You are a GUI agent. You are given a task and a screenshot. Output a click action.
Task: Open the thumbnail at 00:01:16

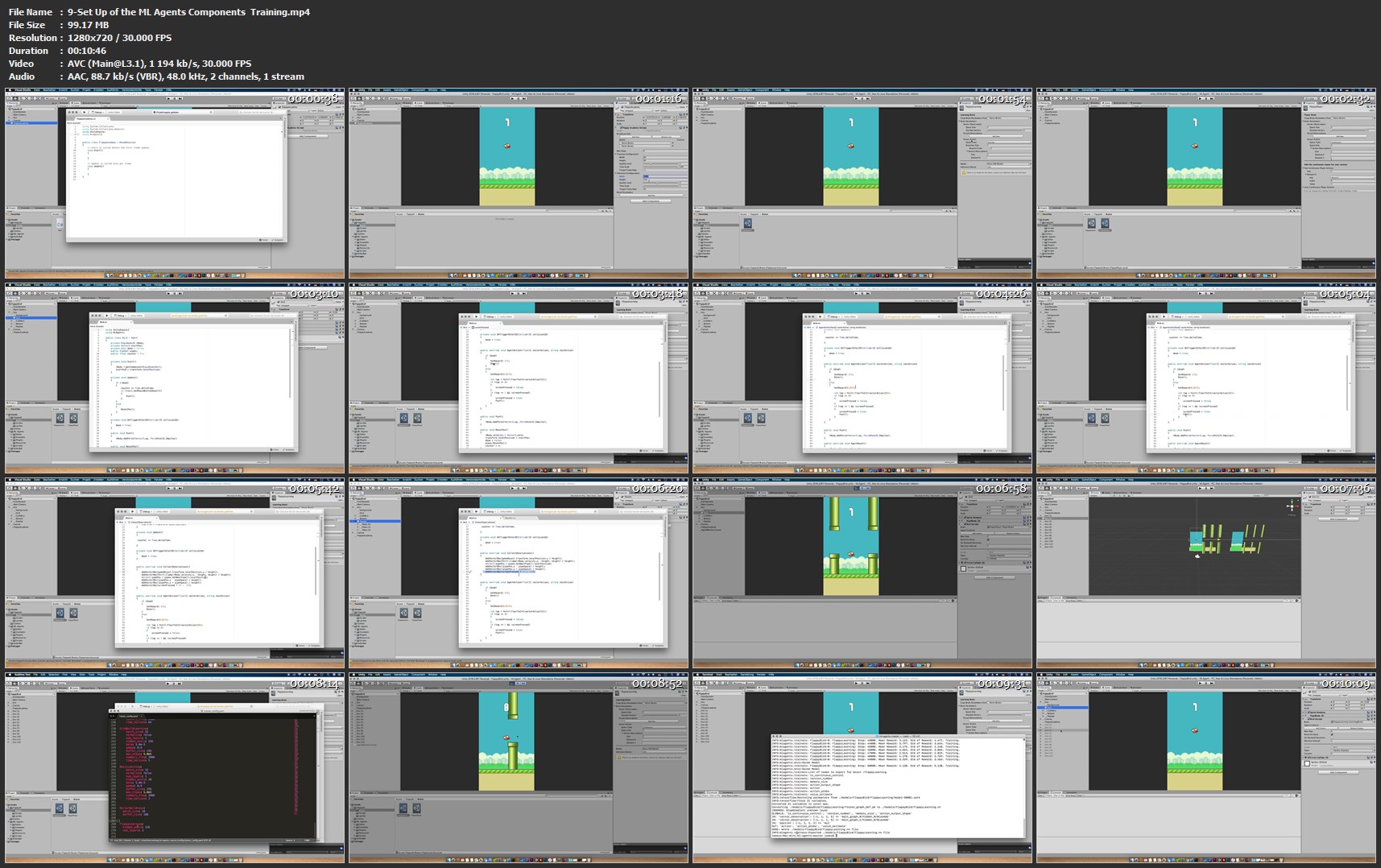pos(519,184)
